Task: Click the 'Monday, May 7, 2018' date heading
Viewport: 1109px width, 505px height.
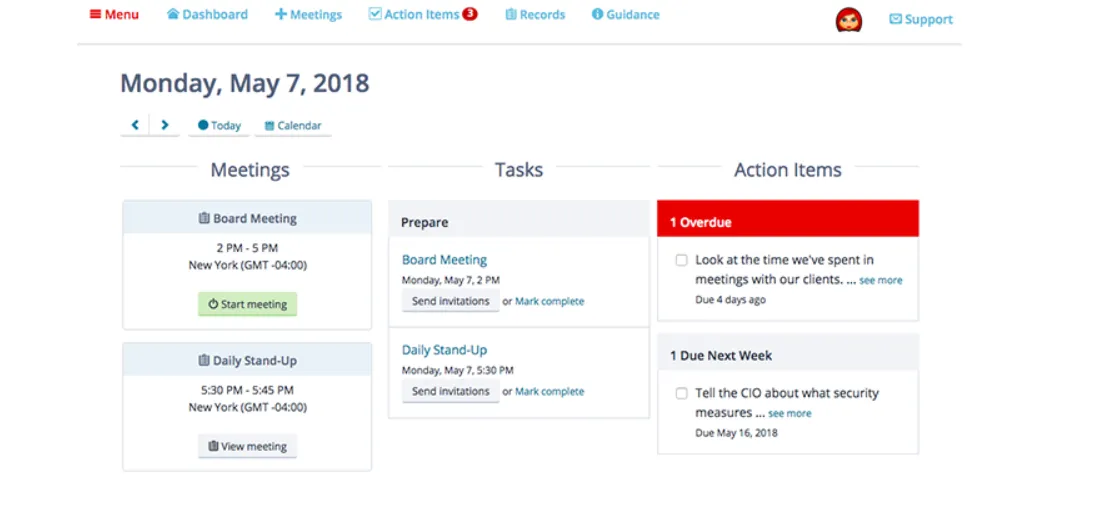Action: tap(245, 83)
